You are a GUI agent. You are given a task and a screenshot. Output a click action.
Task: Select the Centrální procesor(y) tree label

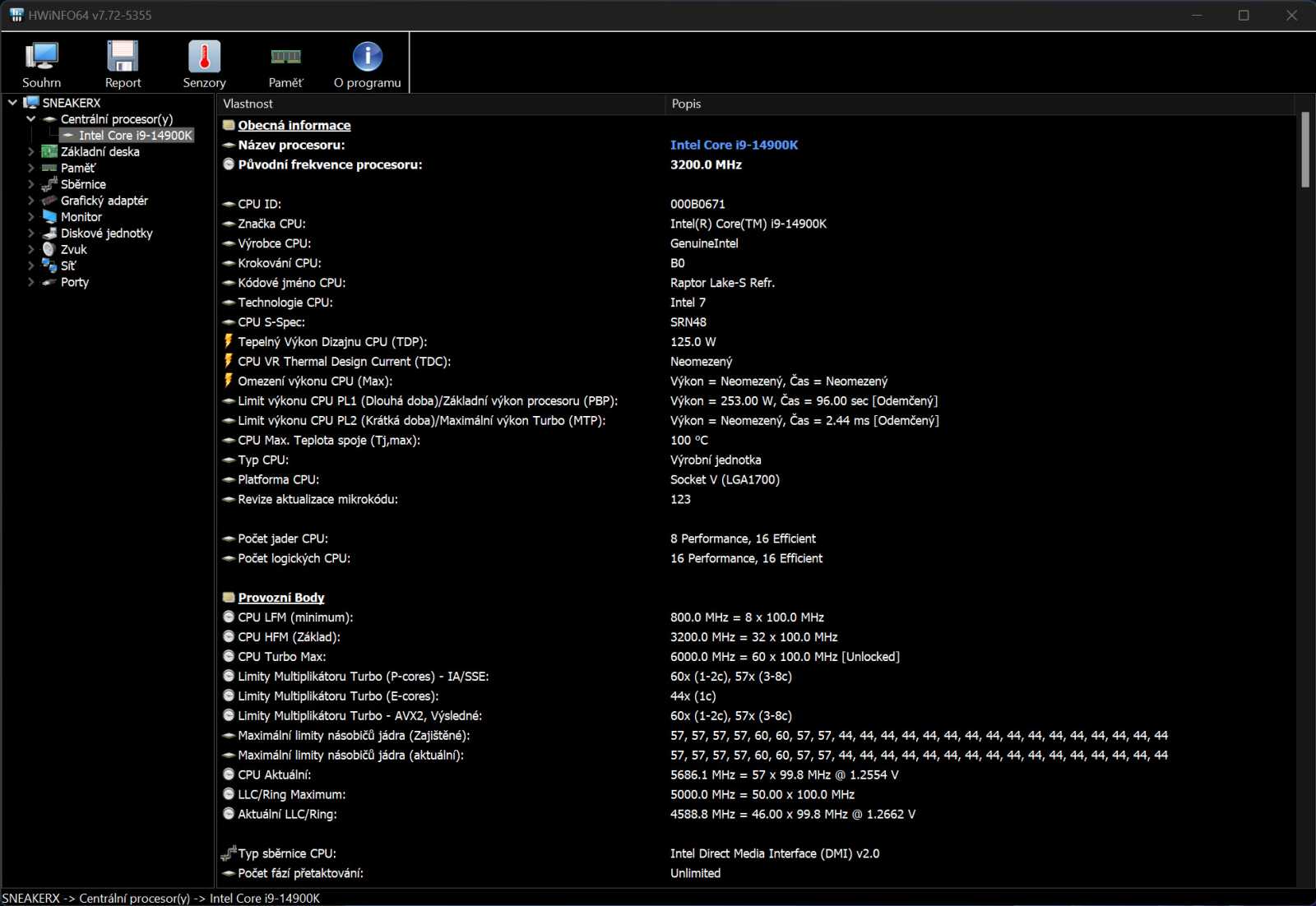coord(117,119)
